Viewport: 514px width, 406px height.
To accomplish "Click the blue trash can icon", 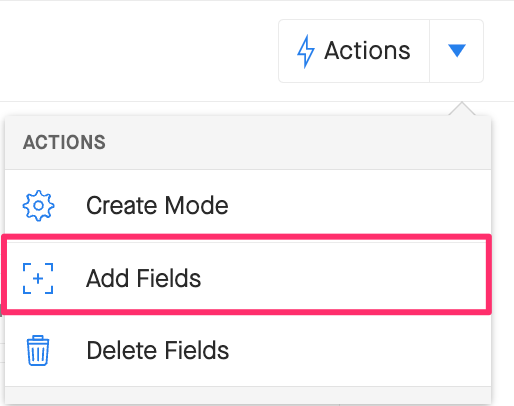I will tap(38, 350).
